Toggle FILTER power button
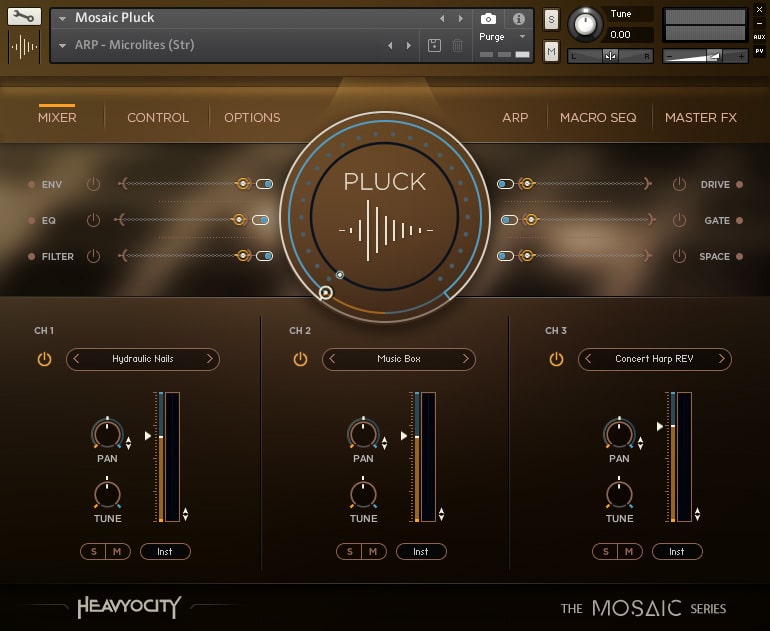Screen dimensions: 770x631 (x=93, y=256)
